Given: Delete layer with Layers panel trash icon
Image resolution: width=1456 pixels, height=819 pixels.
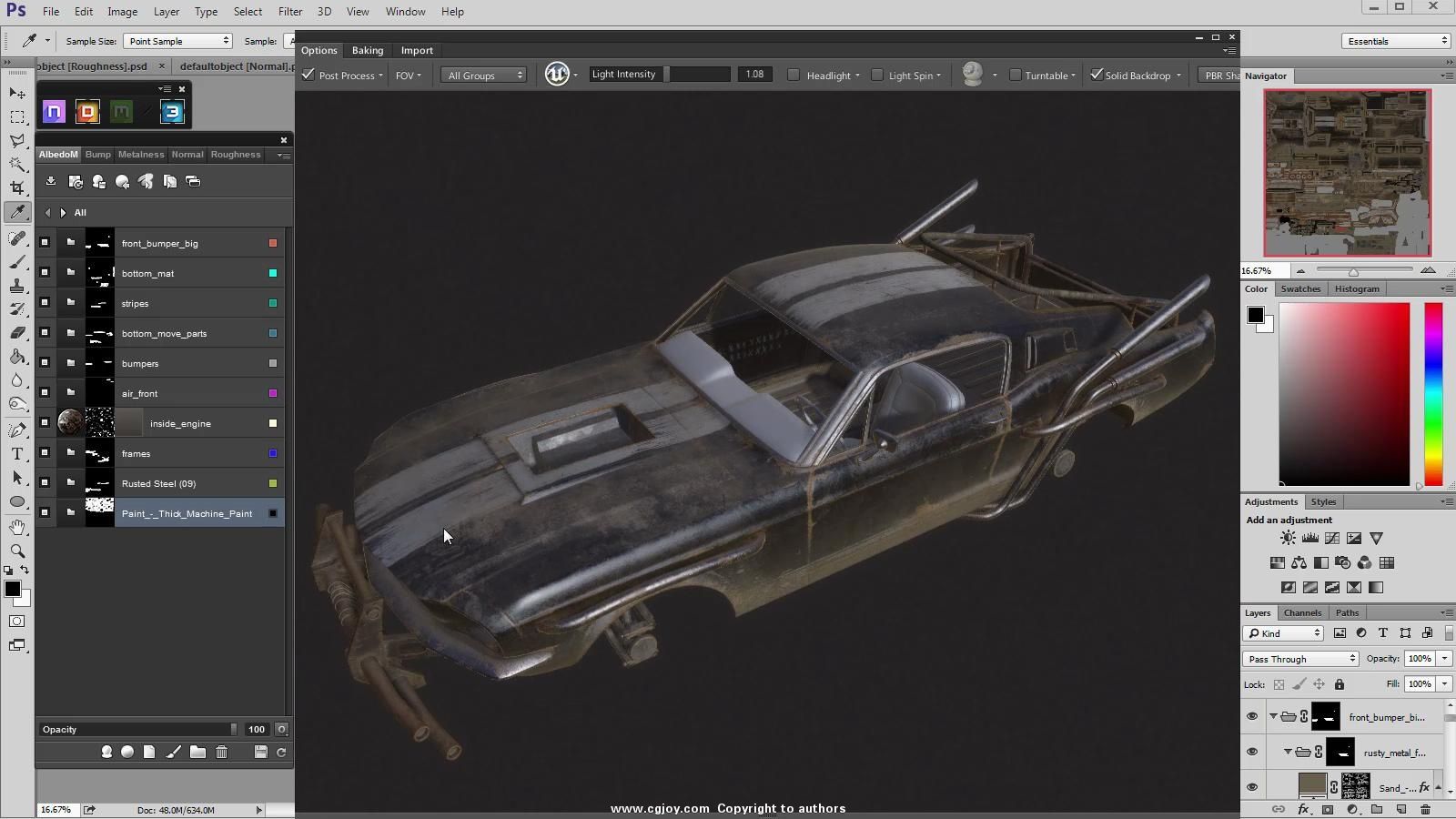Looking at the screenshot, I should [1426, 810].
